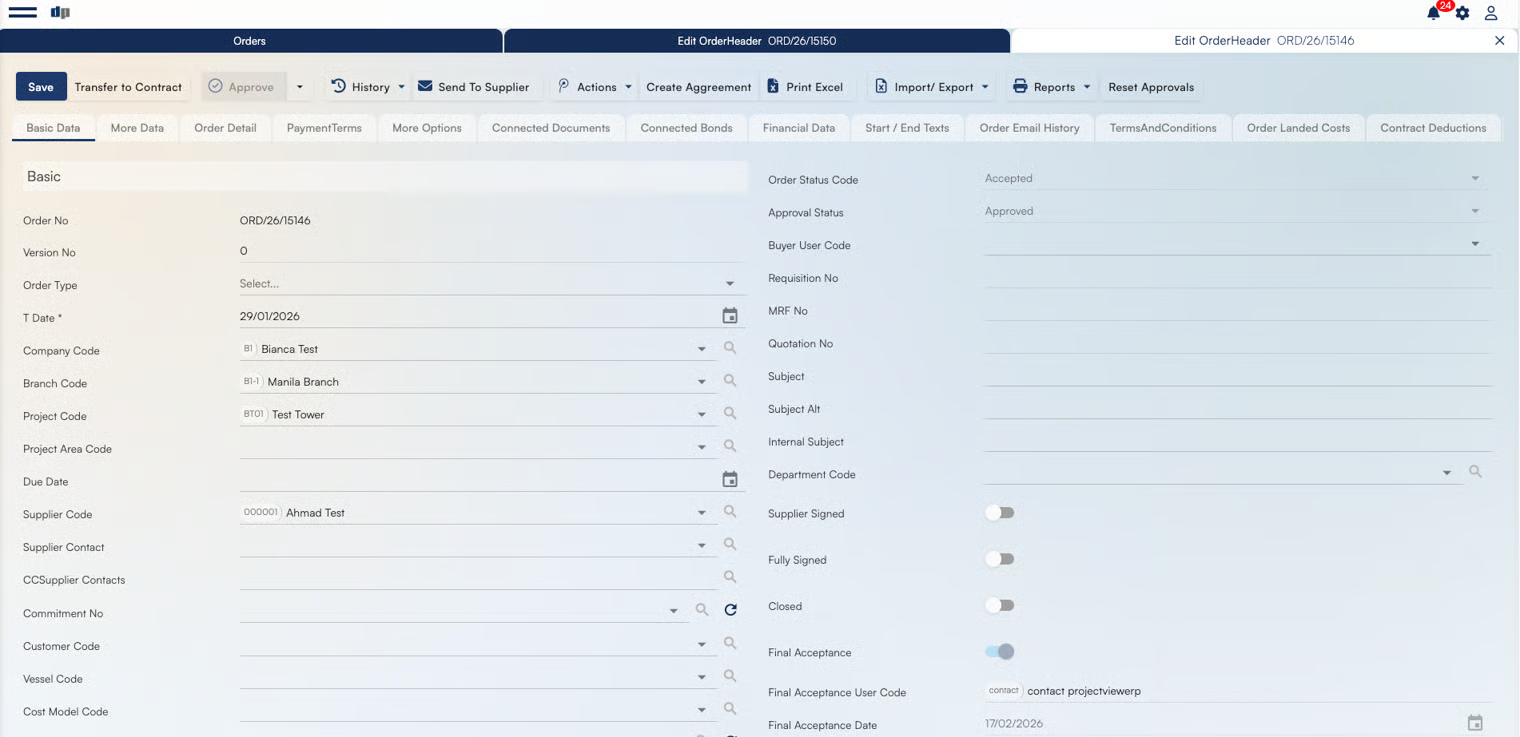Click the Save button
This screenshot has height=737, width=1520.
41,87
